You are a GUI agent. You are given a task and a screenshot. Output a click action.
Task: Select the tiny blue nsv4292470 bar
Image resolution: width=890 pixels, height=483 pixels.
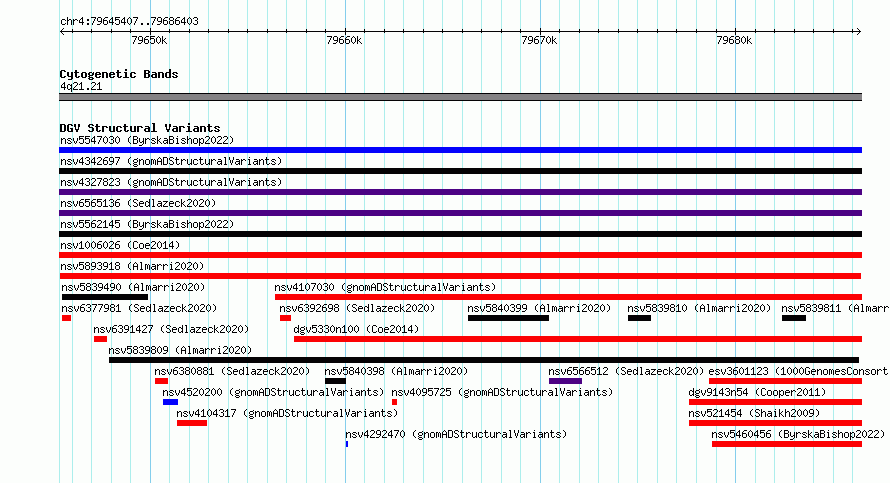click(x=347, y=444)
